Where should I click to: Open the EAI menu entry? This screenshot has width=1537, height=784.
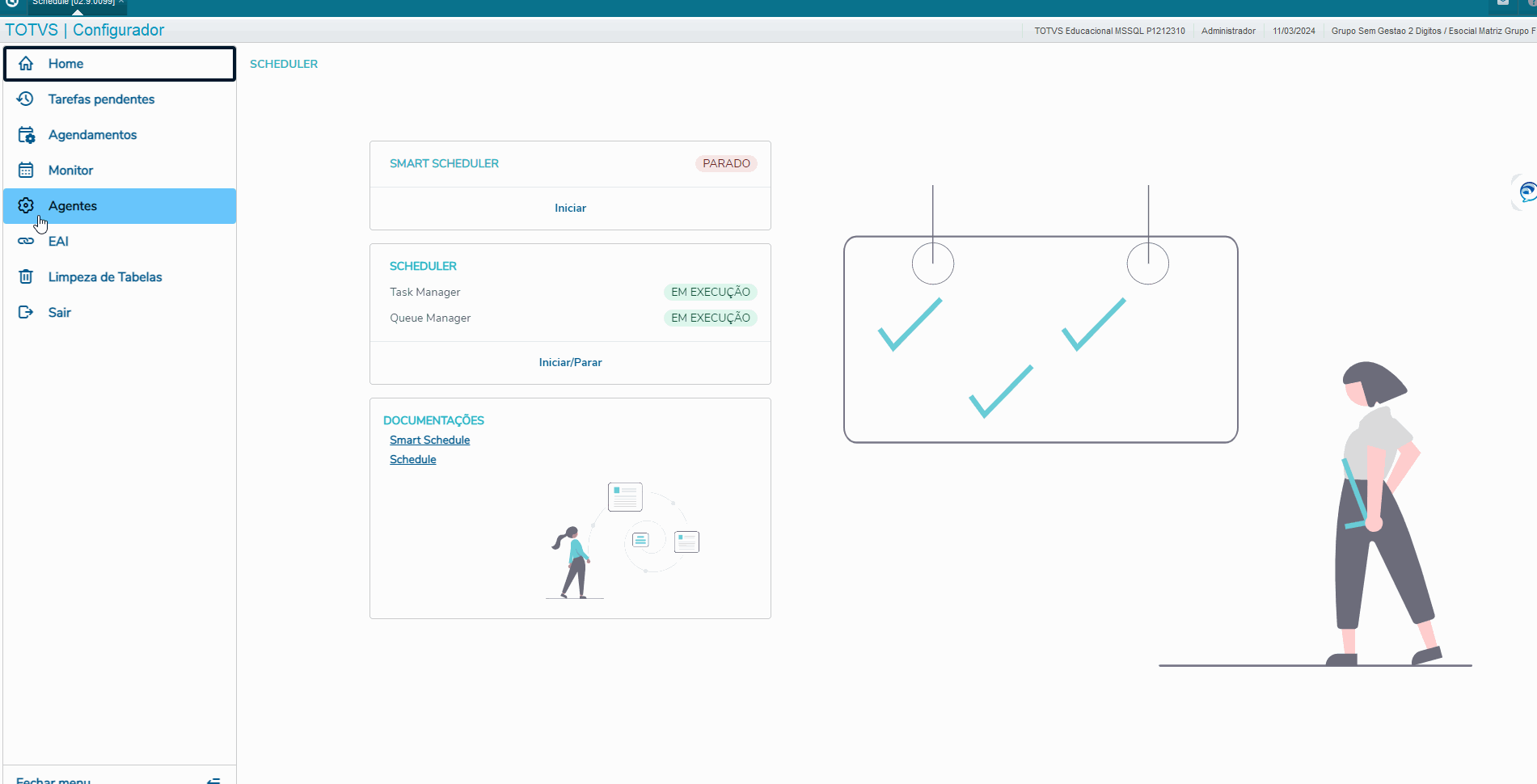pyautogui.click(x=120, y=242)
